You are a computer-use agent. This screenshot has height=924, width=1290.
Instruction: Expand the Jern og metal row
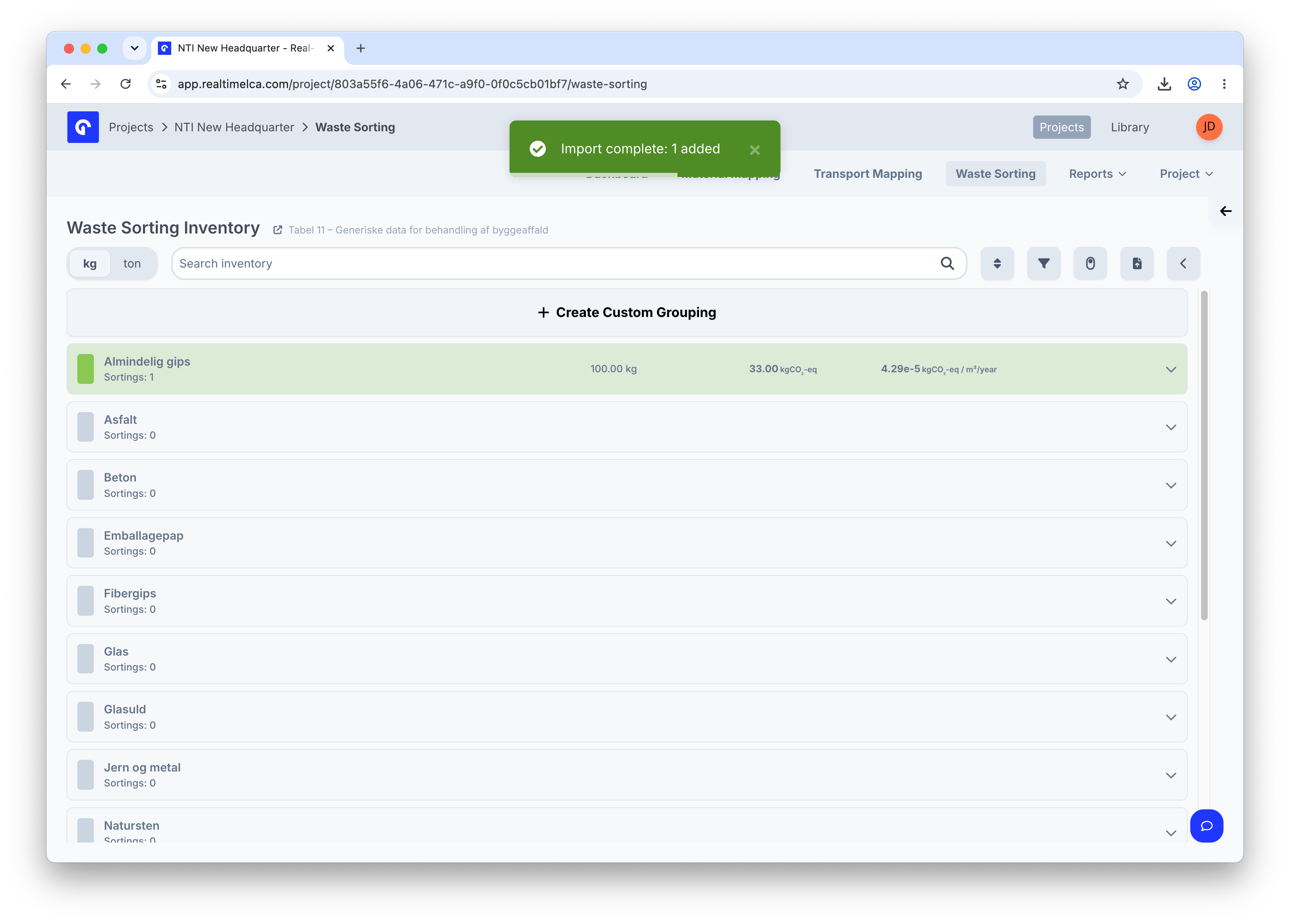[x=1171, y=775]
